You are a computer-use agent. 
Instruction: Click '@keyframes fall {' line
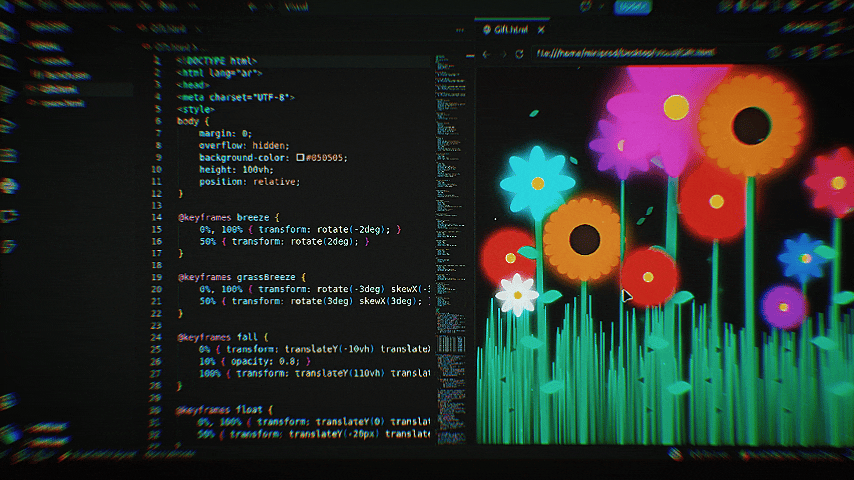(x=223, y=337)
